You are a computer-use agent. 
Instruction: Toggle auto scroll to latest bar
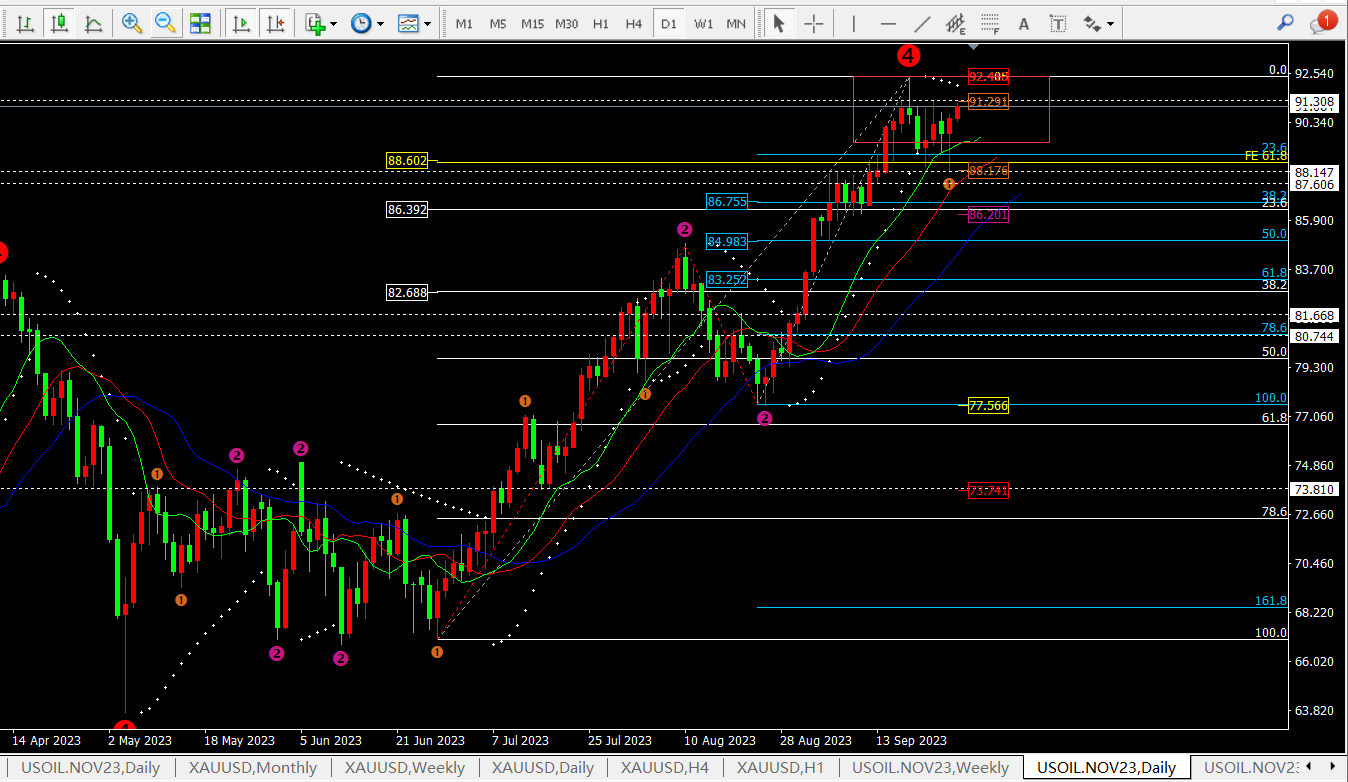(x=240, y=23)
